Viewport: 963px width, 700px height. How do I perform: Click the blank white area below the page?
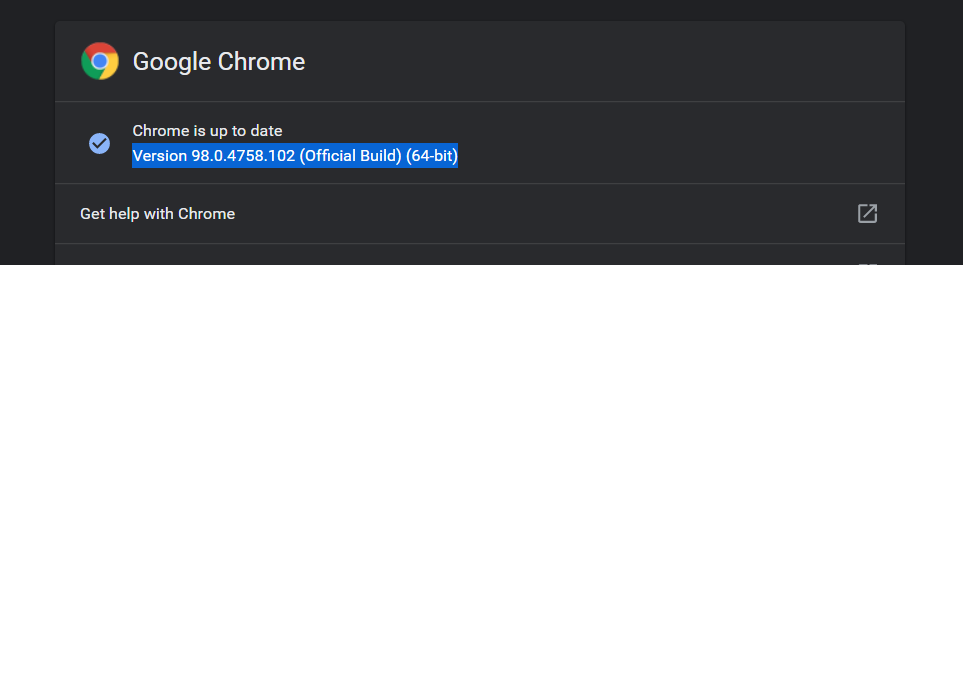[x=481, y=480]
